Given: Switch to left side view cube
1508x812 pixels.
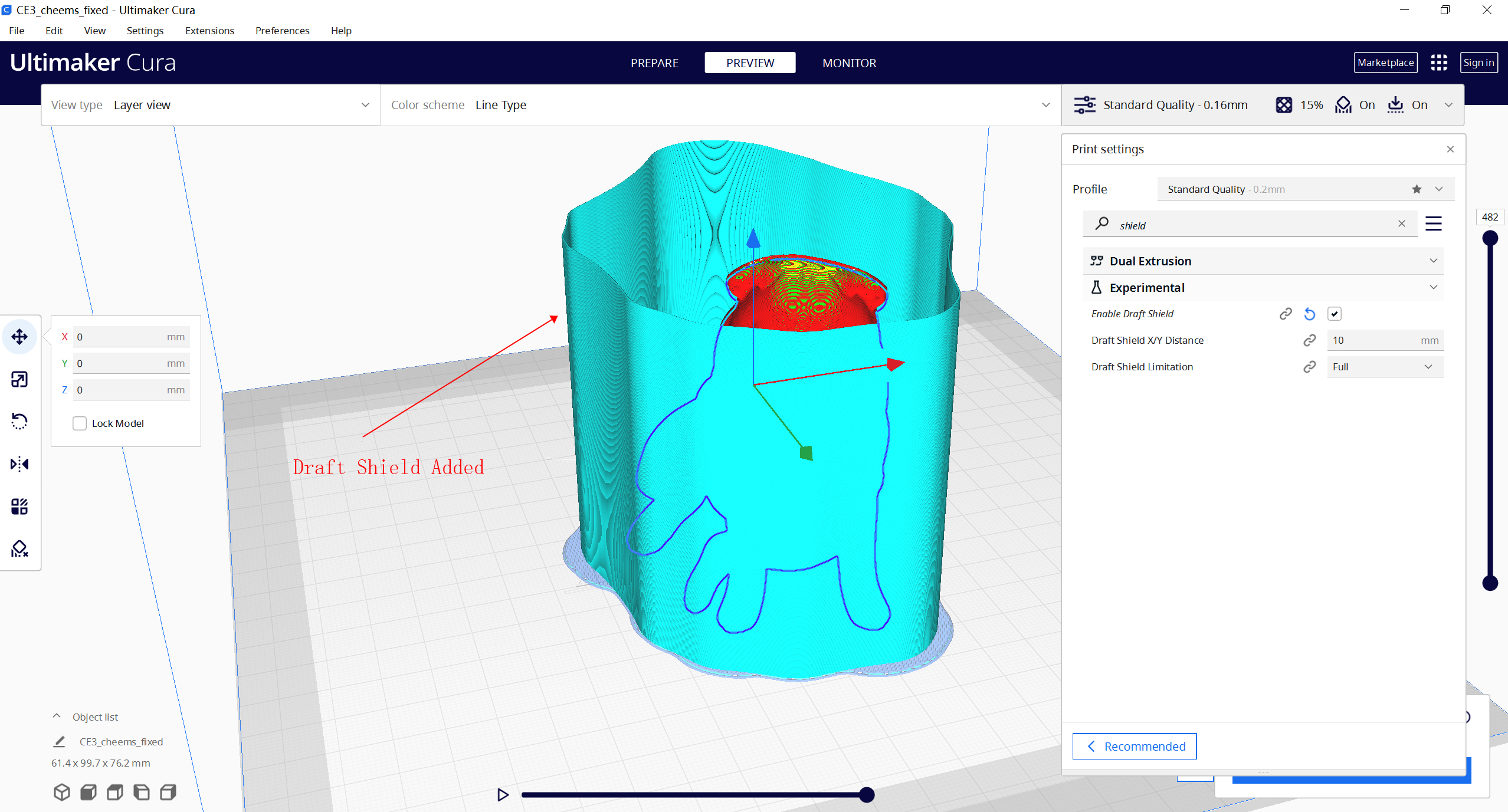Looking at the screenshot, I should pos(142,792).
